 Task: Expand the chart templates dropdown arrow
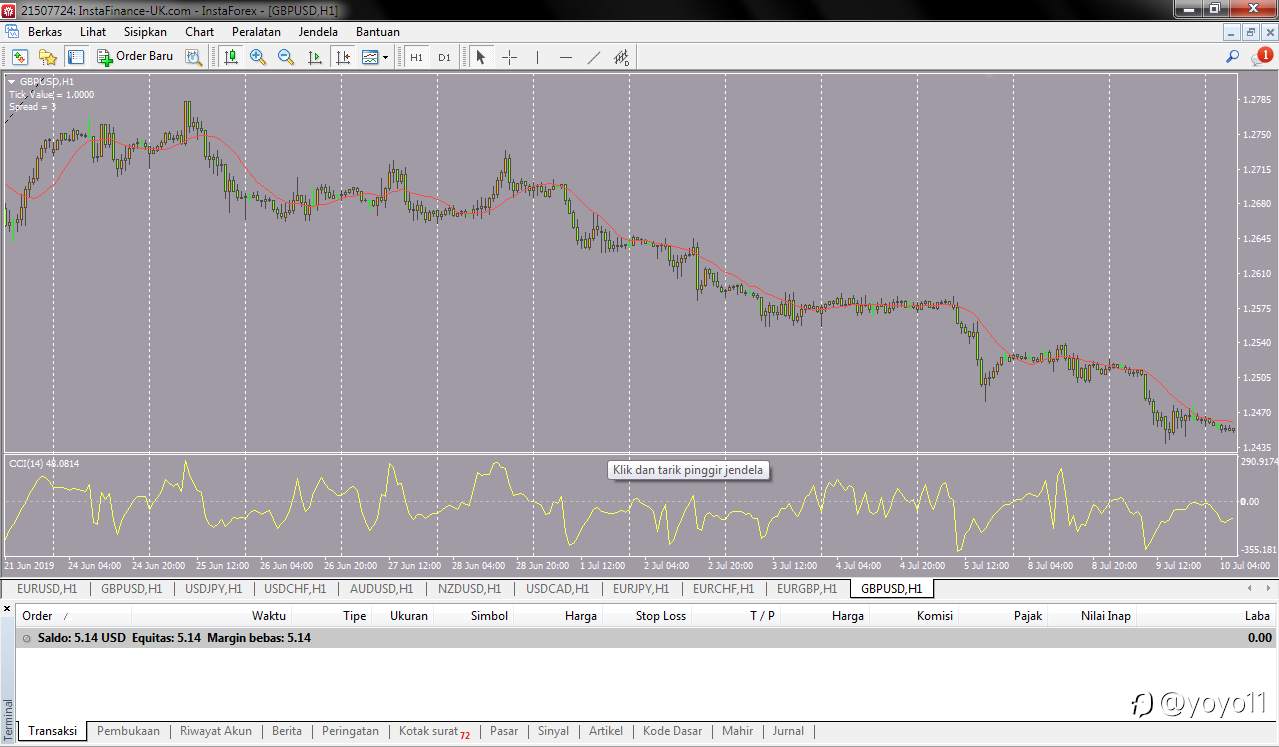(385, 58)
